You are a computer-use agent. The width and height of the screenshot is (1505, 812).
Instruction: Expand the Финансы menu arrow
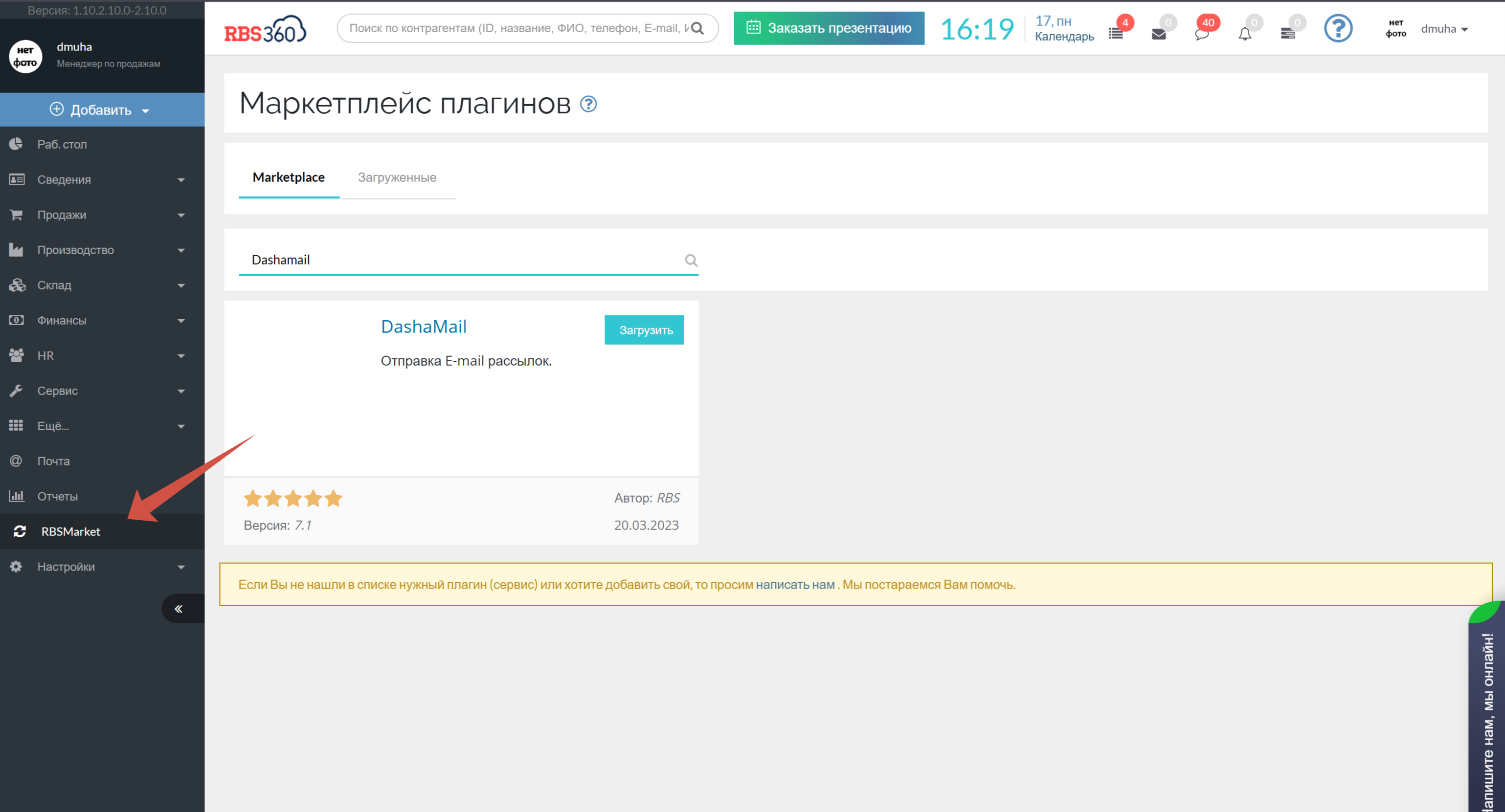click(x=181, y=321)
